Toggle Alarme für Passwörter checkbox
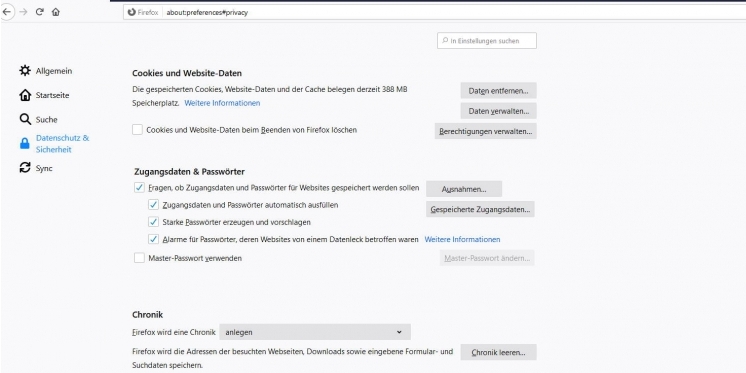The height and width of the screenshot is (373, 746). [x=153, y=239]
